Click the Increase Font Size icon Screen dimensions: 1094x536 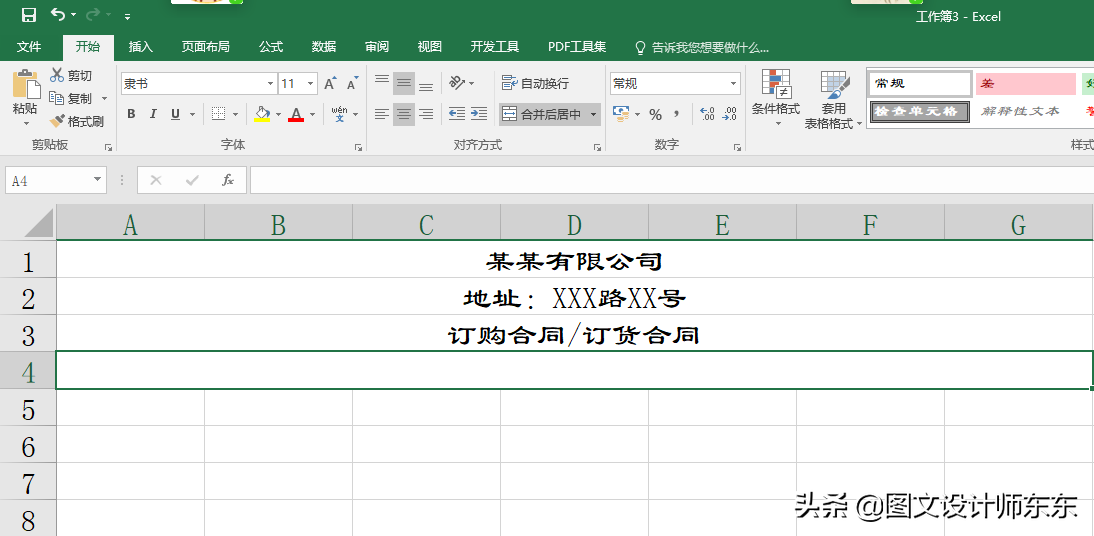click(331, 84)
